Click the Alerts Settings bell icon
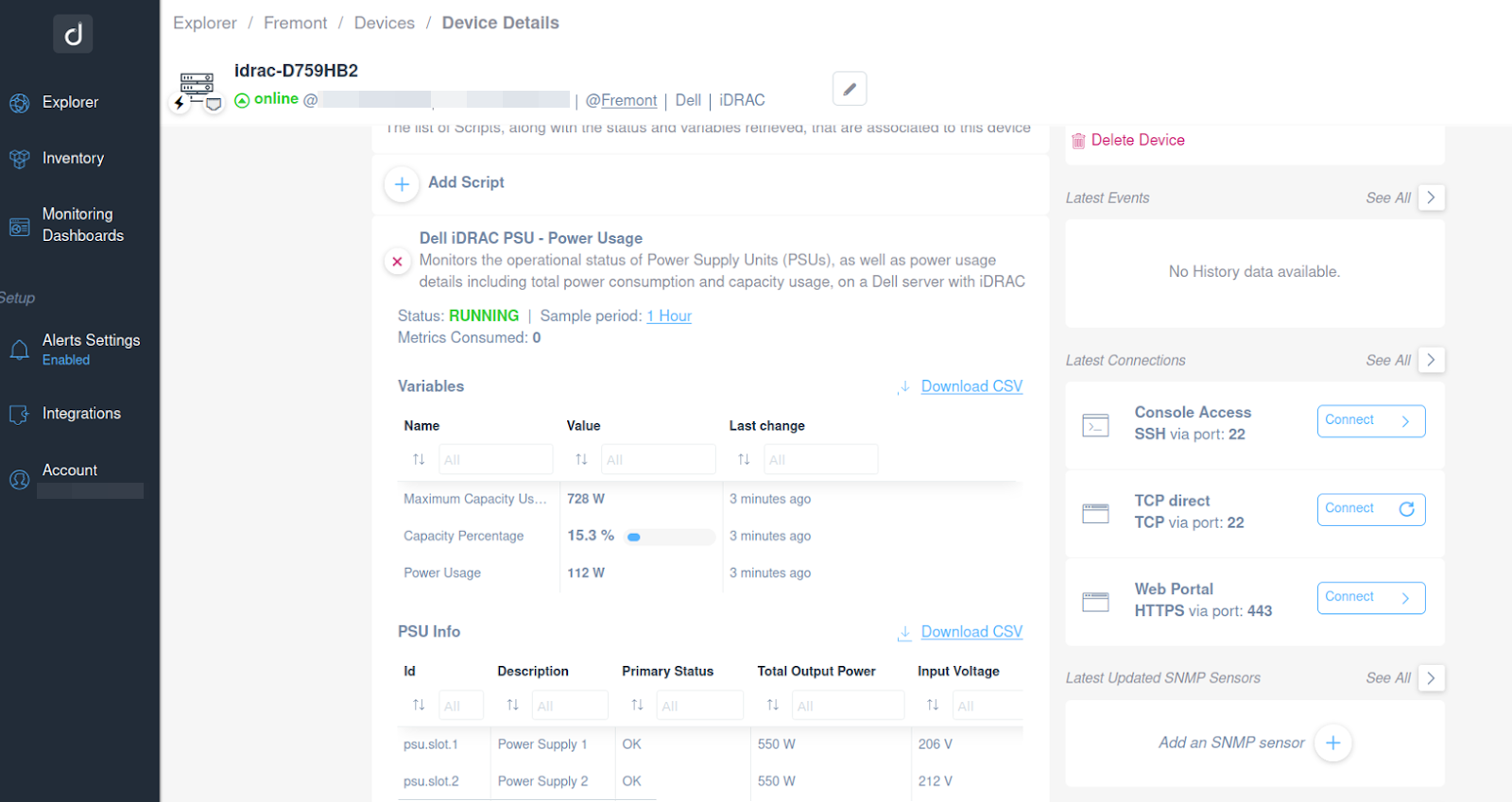1512x802 pixels. click(19, 350)
